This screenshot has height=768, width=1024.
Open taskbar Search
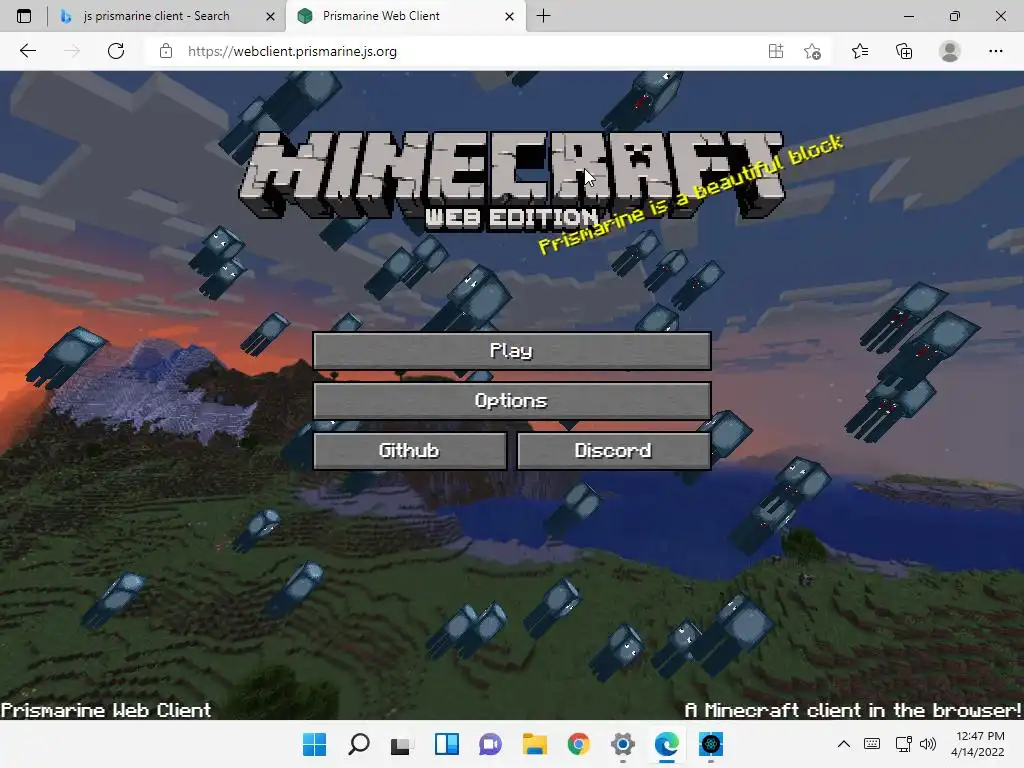359,744
